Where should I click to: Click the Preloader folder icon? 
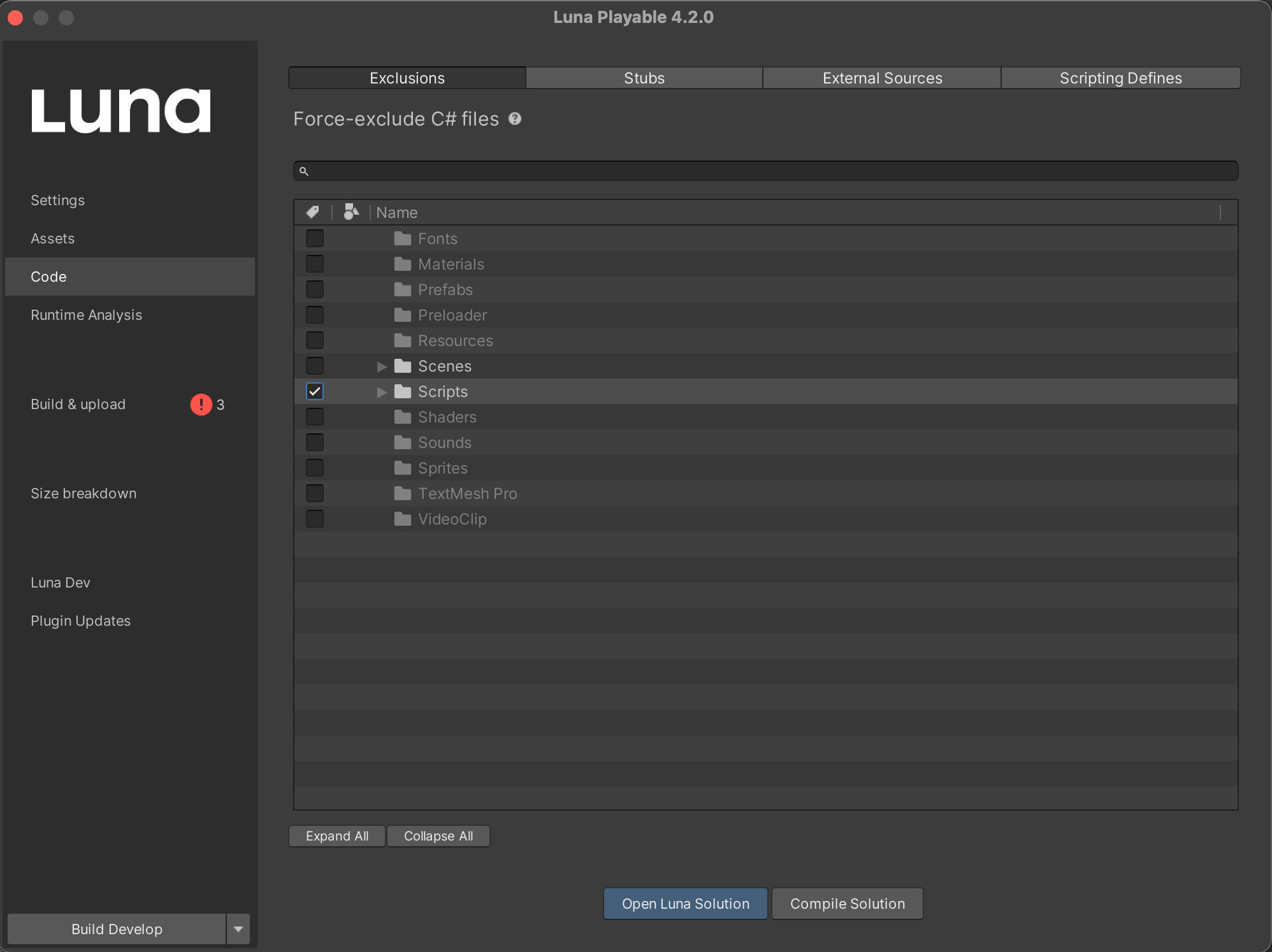pyautogui.click(x=403, y=315)
